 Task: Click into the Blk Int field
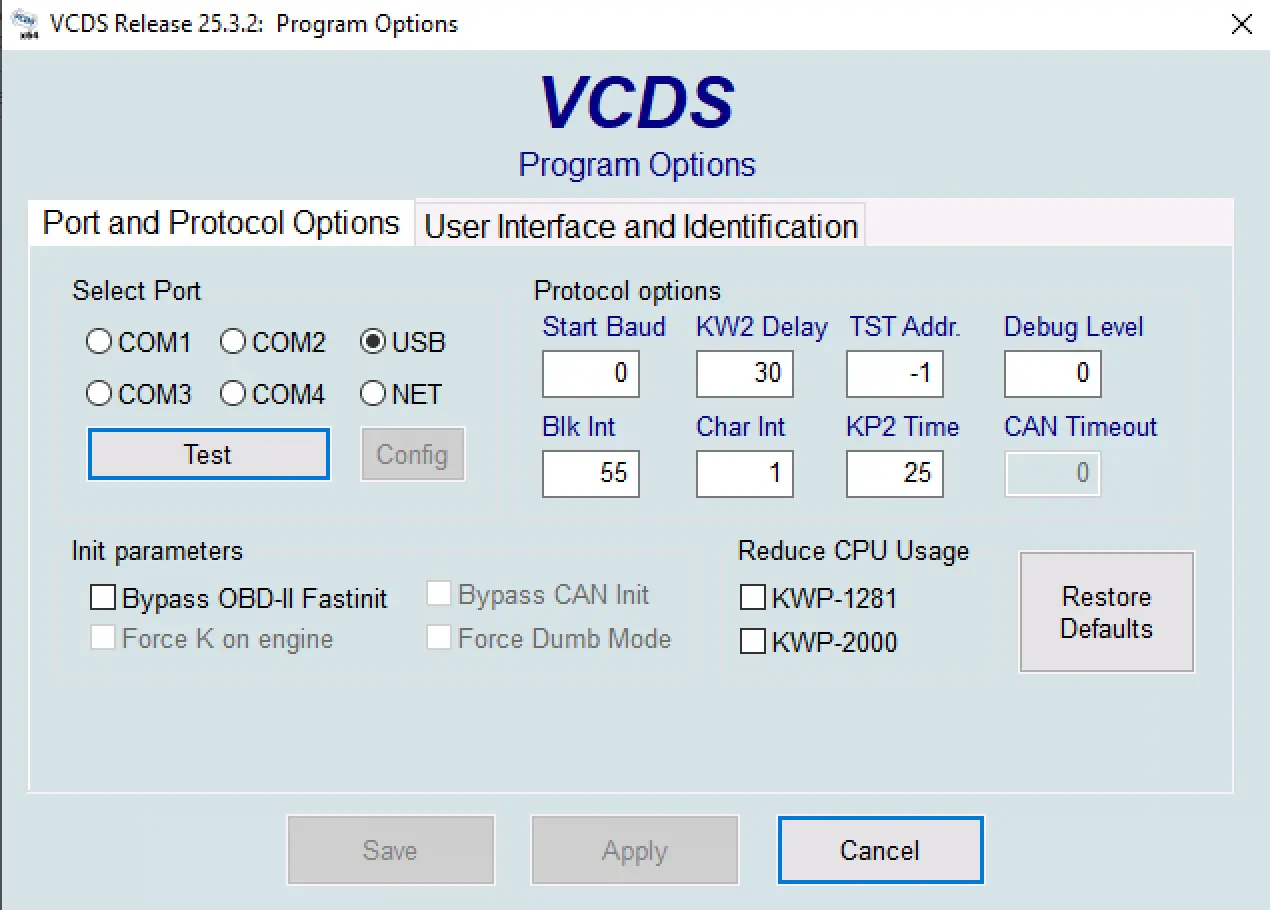(591, 473)
